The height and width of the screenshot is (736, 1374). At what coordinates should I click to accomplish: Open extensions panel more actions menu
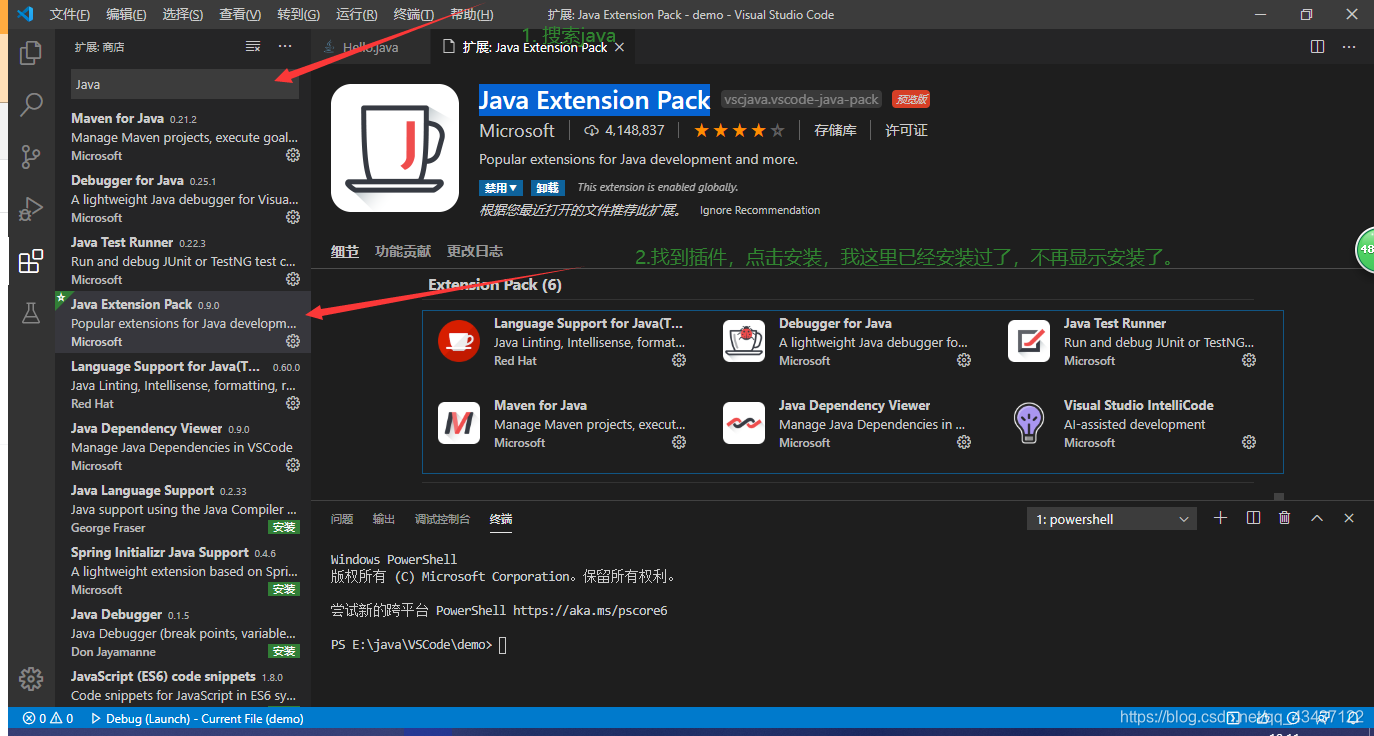pos(285,47)
